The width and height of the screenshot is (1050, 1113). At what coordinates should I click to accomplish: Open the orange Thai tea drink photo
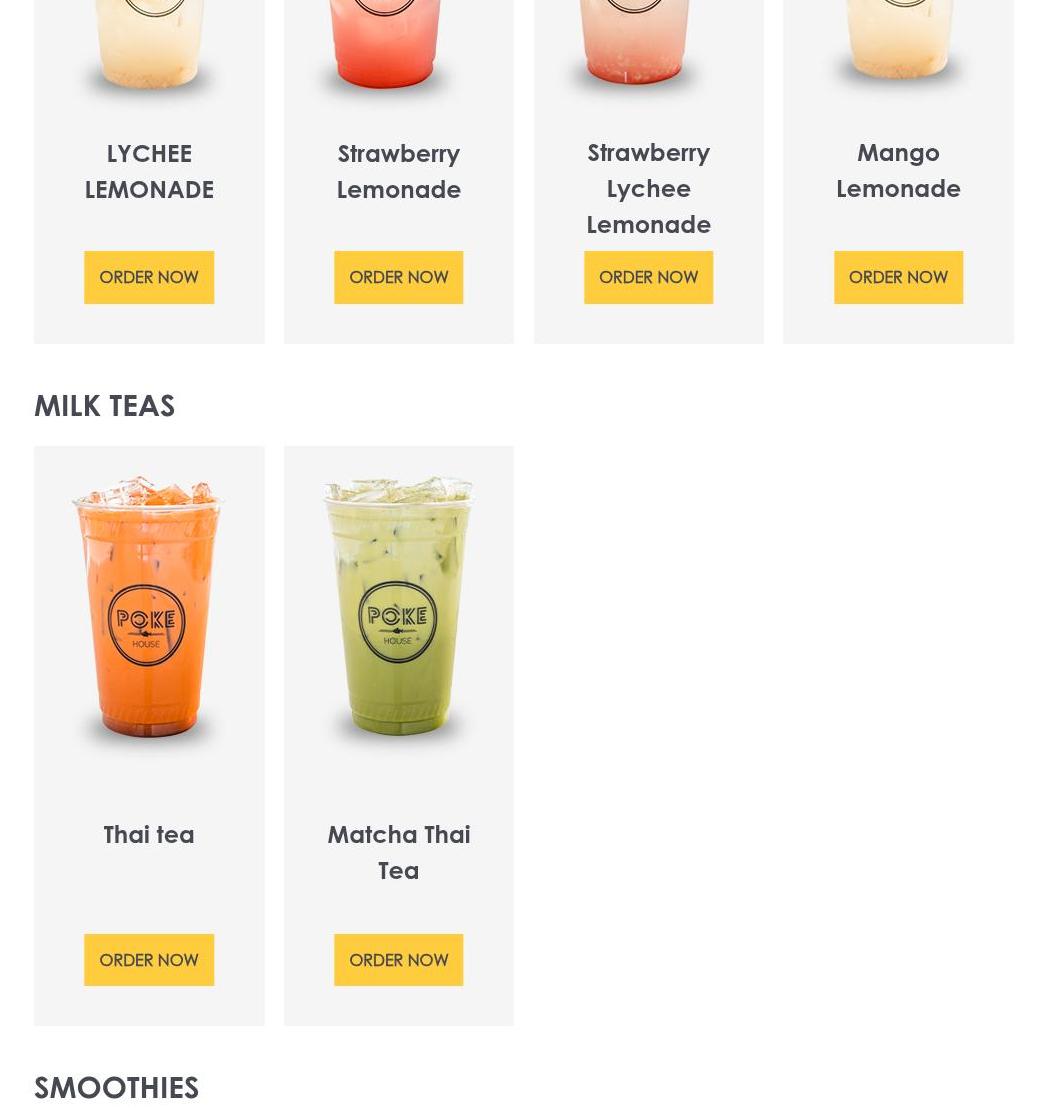148,606
